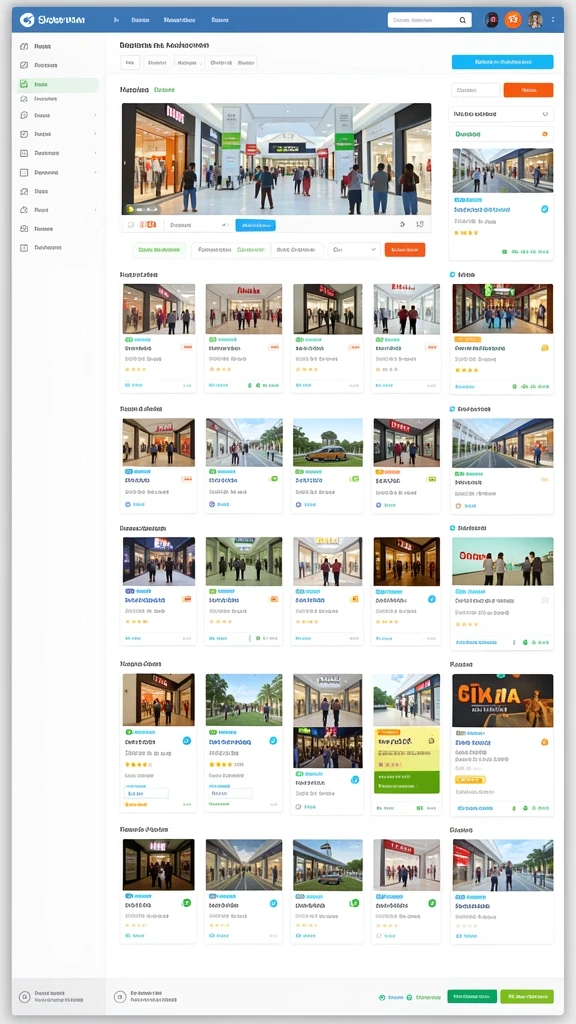Click the header search input field
Viewport: 576px width, 1024px height.
point(423,20)
